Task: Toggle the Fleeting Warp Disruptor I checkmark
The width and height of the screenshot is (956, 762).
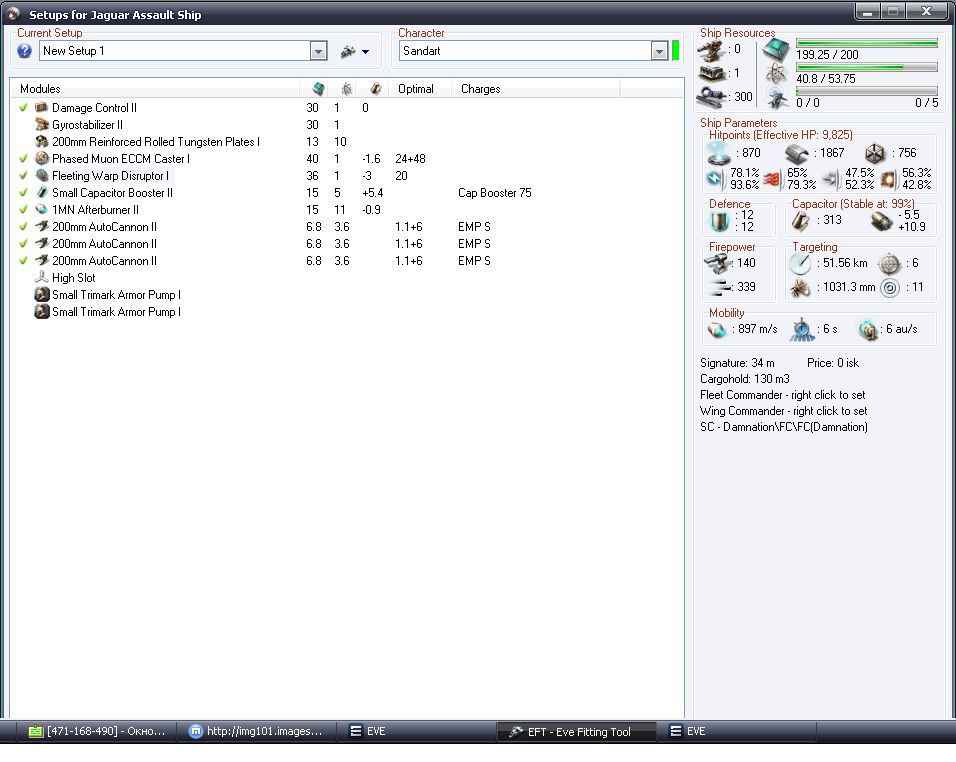Action: tap(24, 176)
